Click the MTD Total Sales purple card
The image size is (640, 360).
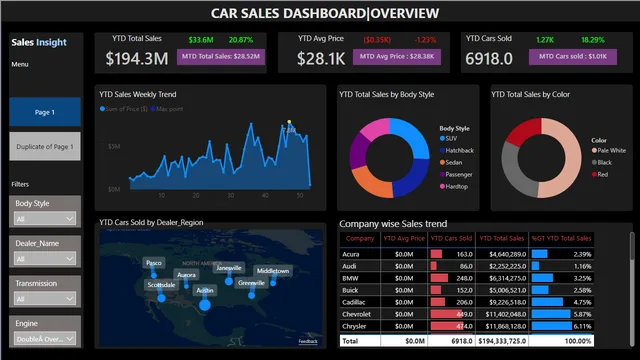221,57
